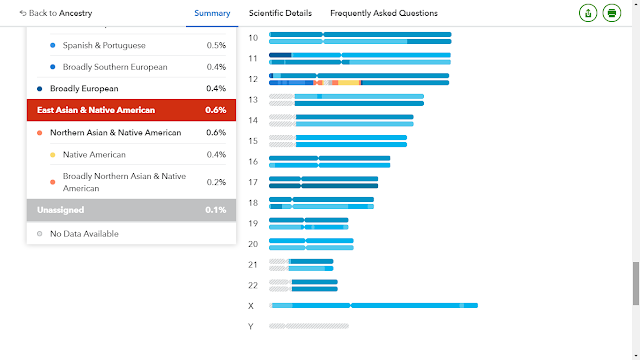The width and height of the screenshot is (640, 360).
Task: Click the Broadly Northern Asian & Native American row
Action: (138, 182)
